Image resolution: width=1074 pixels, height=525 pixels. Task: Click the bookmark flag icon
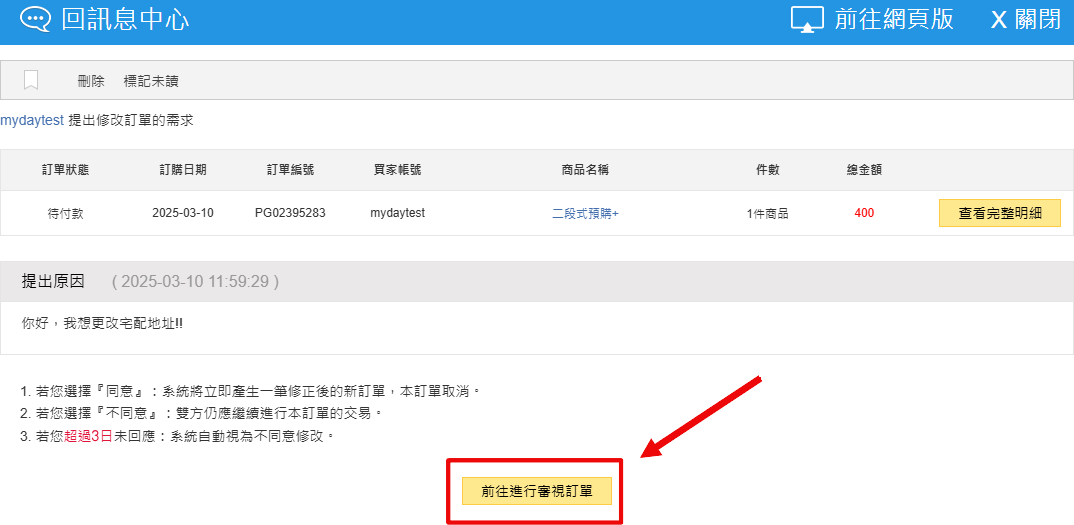point(31,80)
